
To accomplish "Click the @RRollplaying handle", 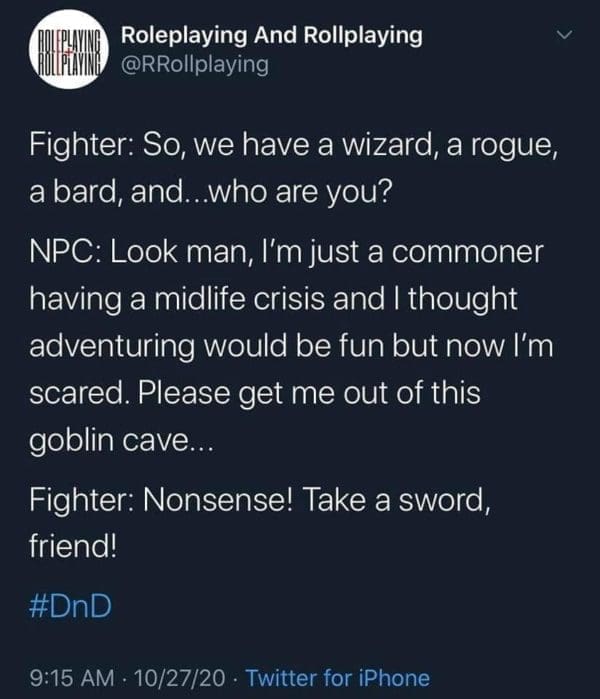I will point(194,65).
